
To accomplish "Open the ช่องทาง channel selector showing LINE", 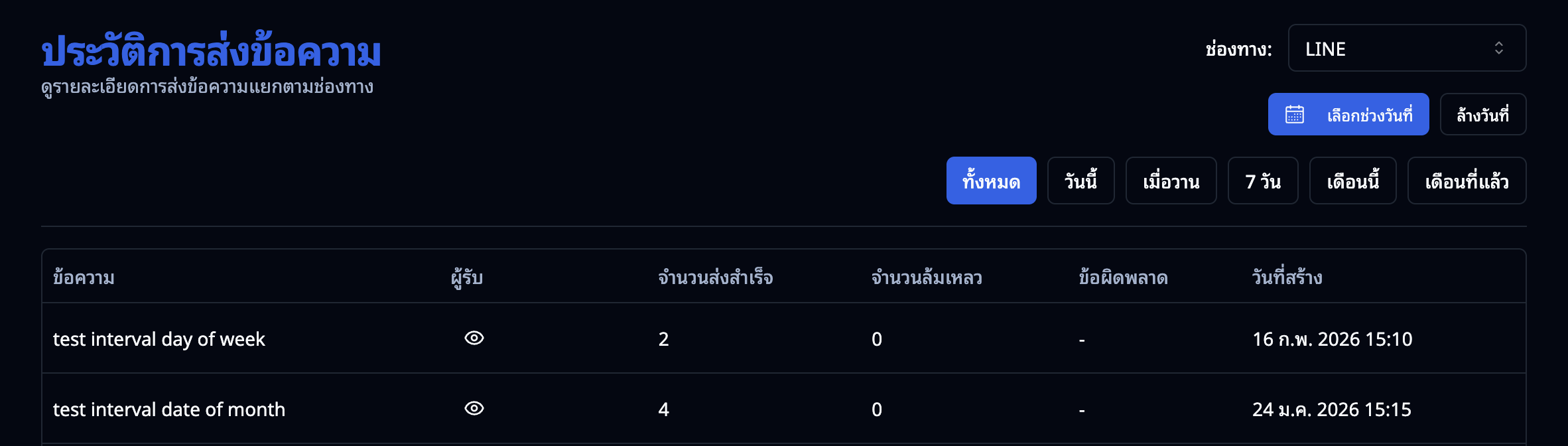I will (x=1406, y=48).
